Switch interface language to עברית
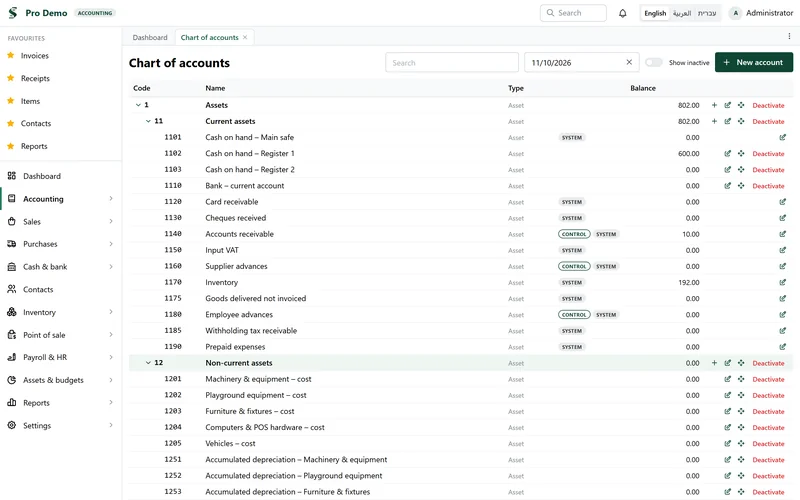The image size is (800, 500). click(x=707, y=13)
